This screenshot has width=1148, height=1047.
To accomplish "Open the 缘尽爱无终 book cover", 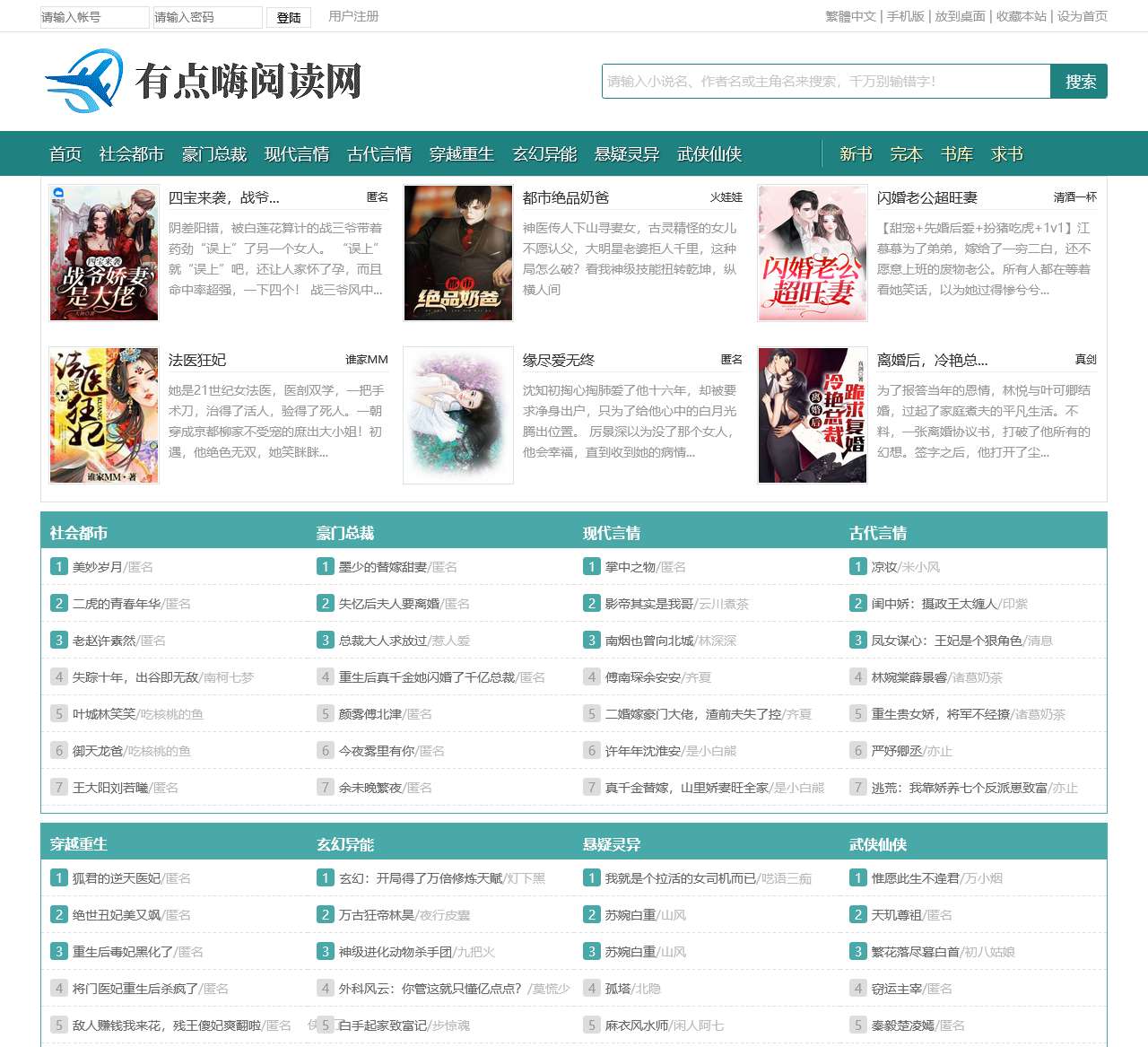I will (x=458, y=415).
